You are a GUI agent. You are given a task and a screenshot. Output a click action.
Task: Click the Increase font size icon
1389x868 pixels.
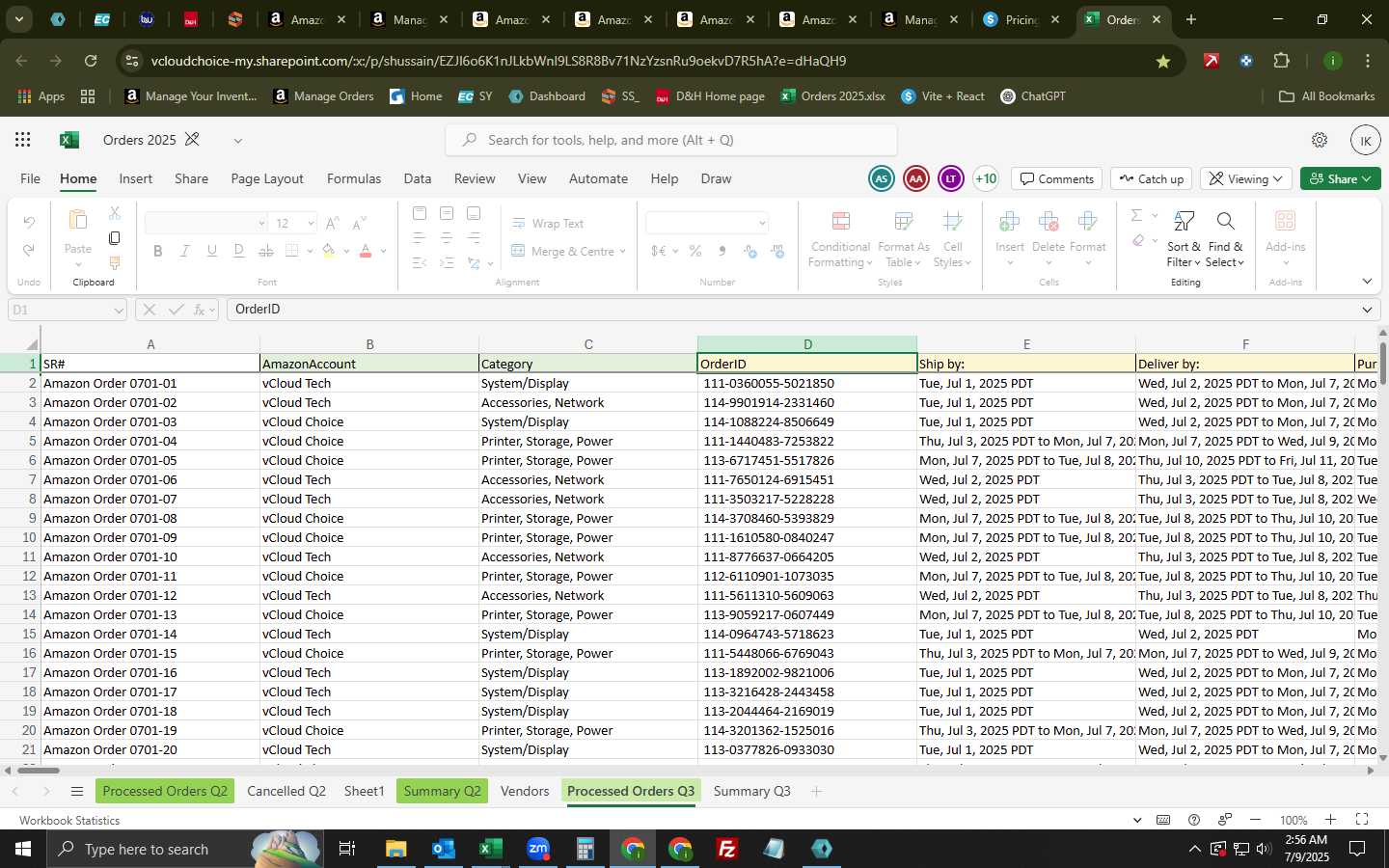(x=333, y=223)
